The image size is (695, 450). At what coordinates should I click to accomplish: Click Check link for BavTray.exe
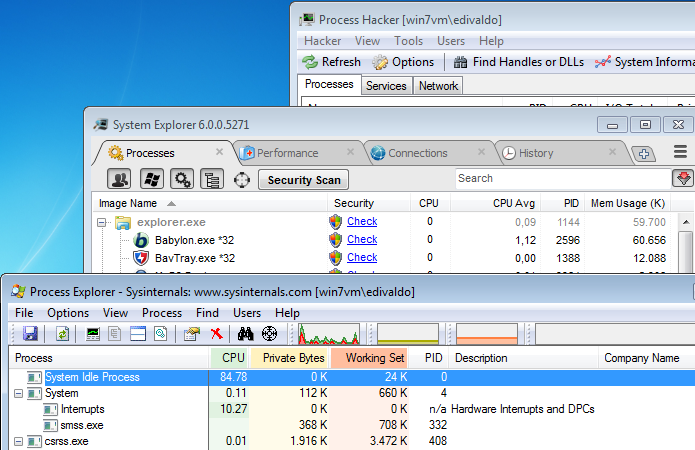click(x=362, y=257)
